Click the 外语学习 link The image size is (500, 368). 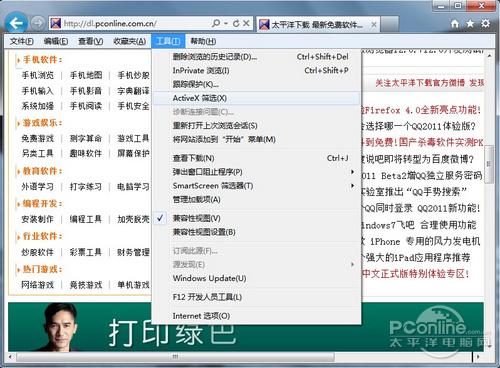(37, 186)
